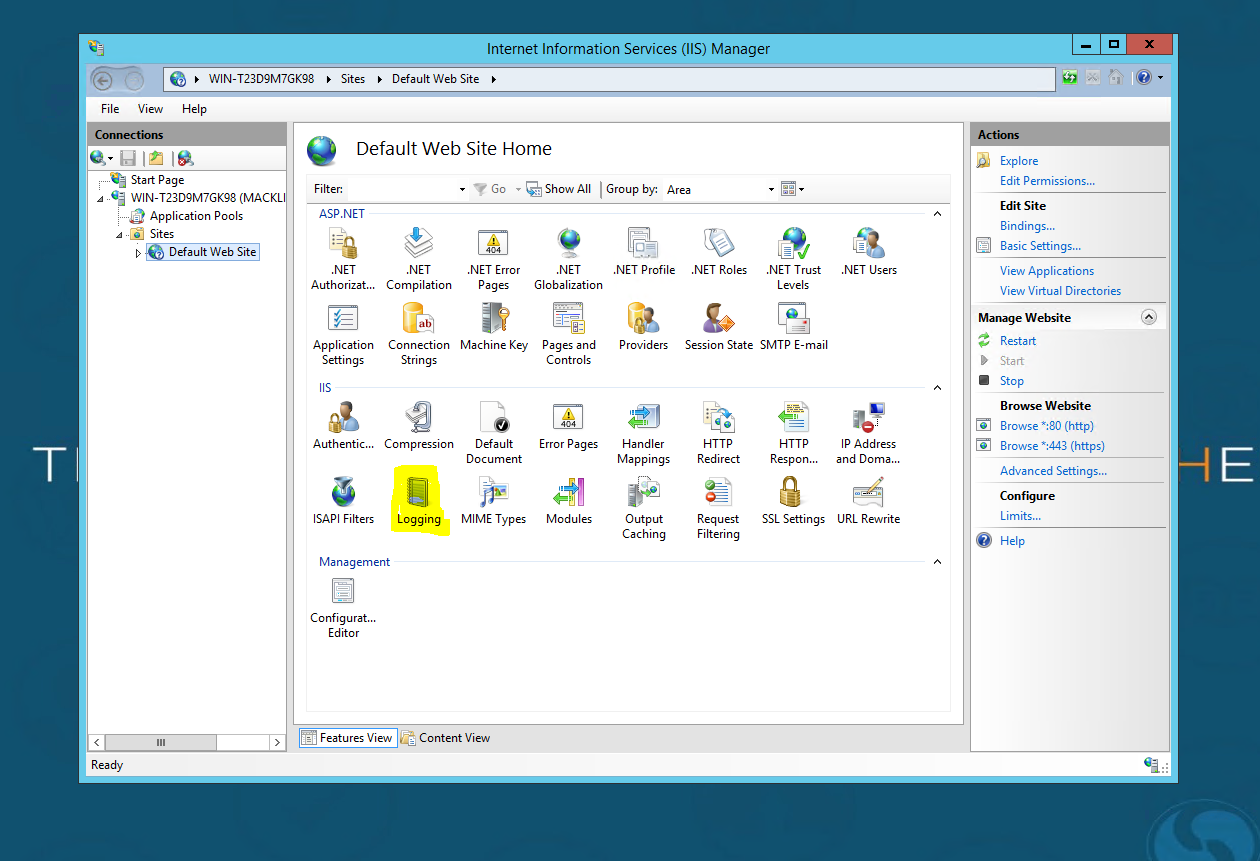The image size is (1260, 861).
Task: Open Handler Mappings feature
Action: (x=643, y=432)
